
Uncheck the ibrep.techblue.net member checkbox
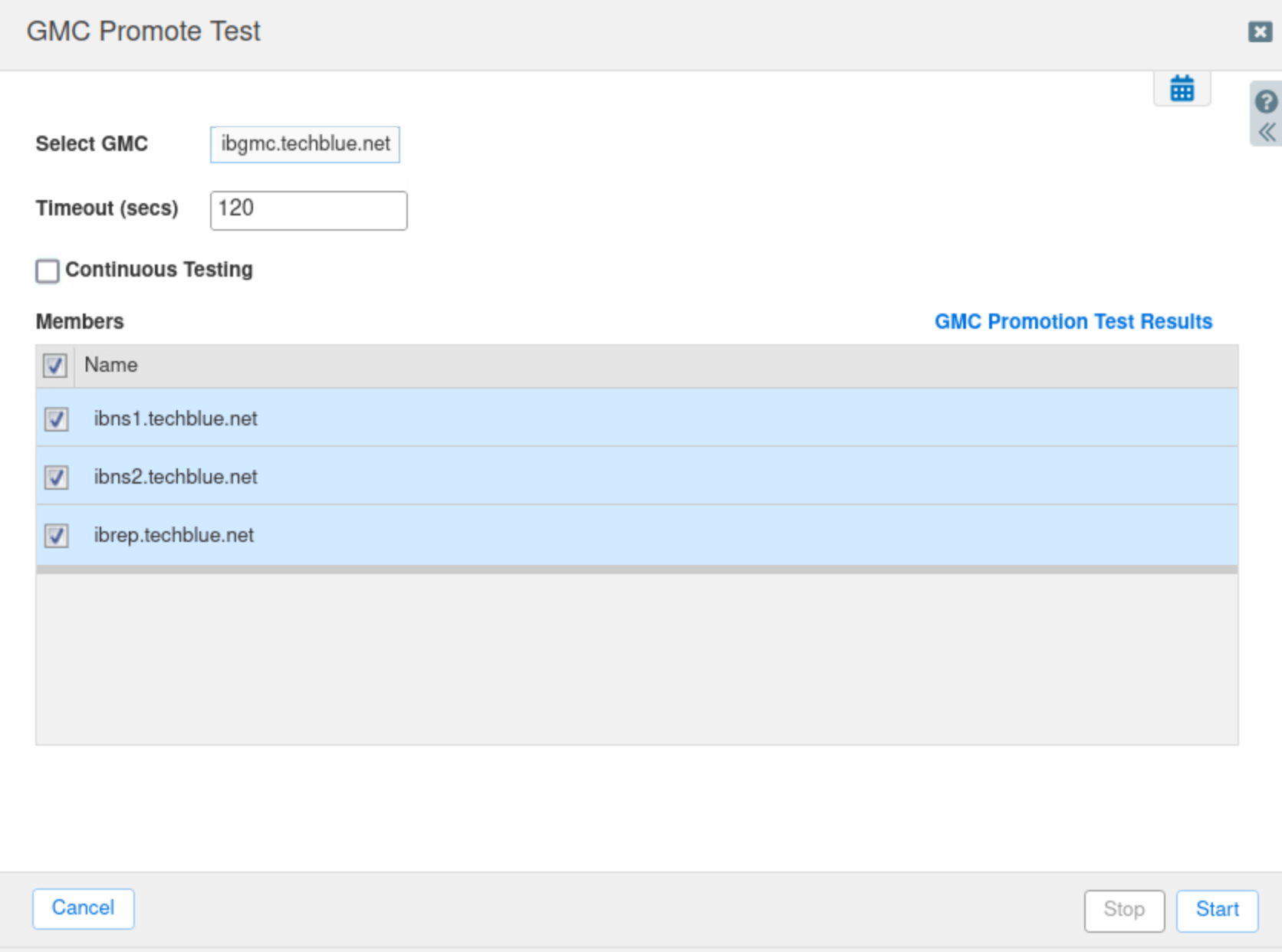(x=56, y=536)
